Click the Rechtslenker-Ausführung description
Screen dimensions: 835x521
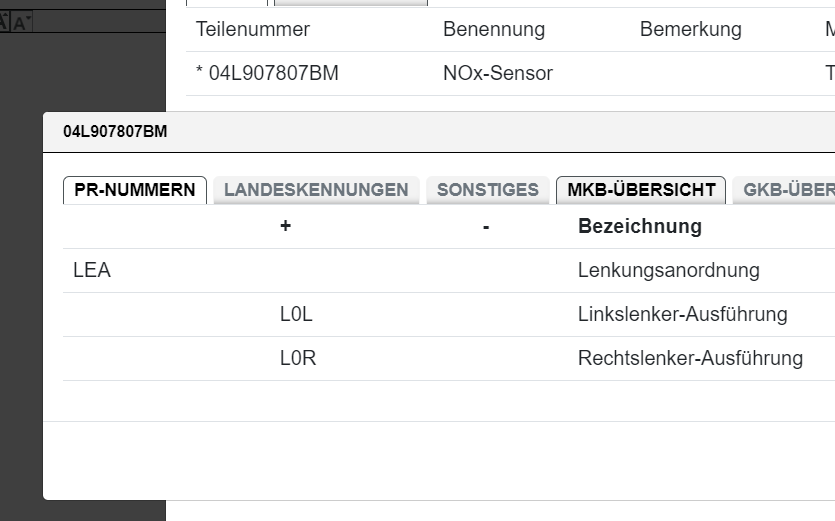point(690,358)
